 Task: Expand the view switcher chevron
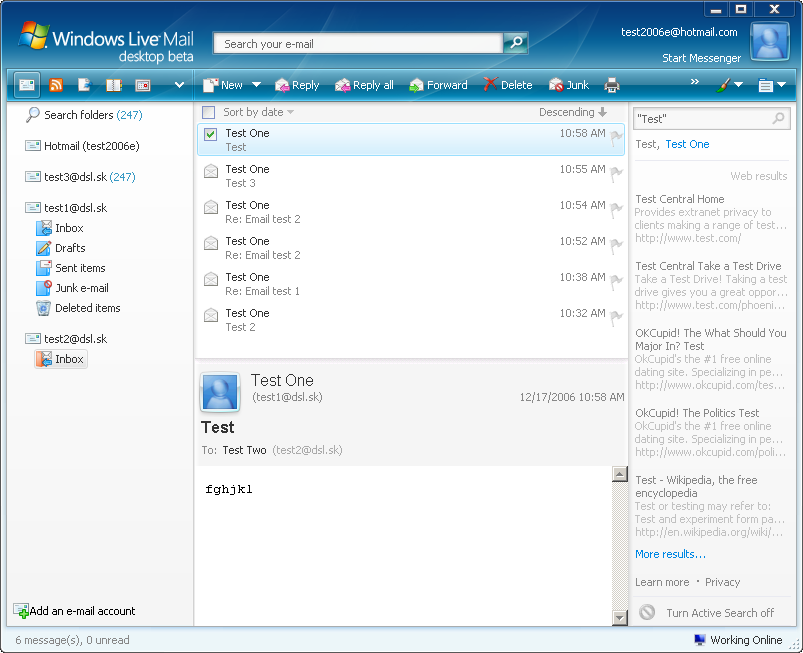tap(179, 85)
